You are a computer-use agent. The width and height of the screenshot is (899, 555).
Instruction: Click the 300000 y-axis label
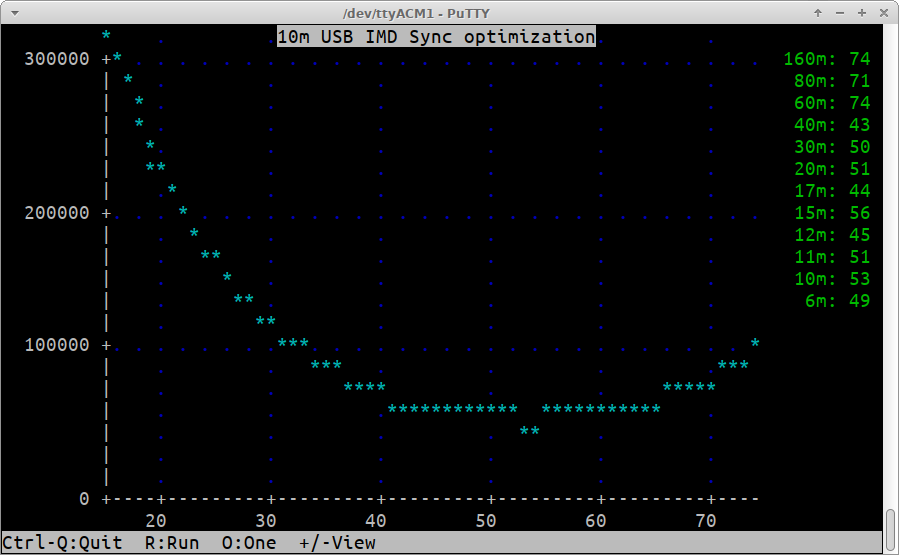[56, 59]
